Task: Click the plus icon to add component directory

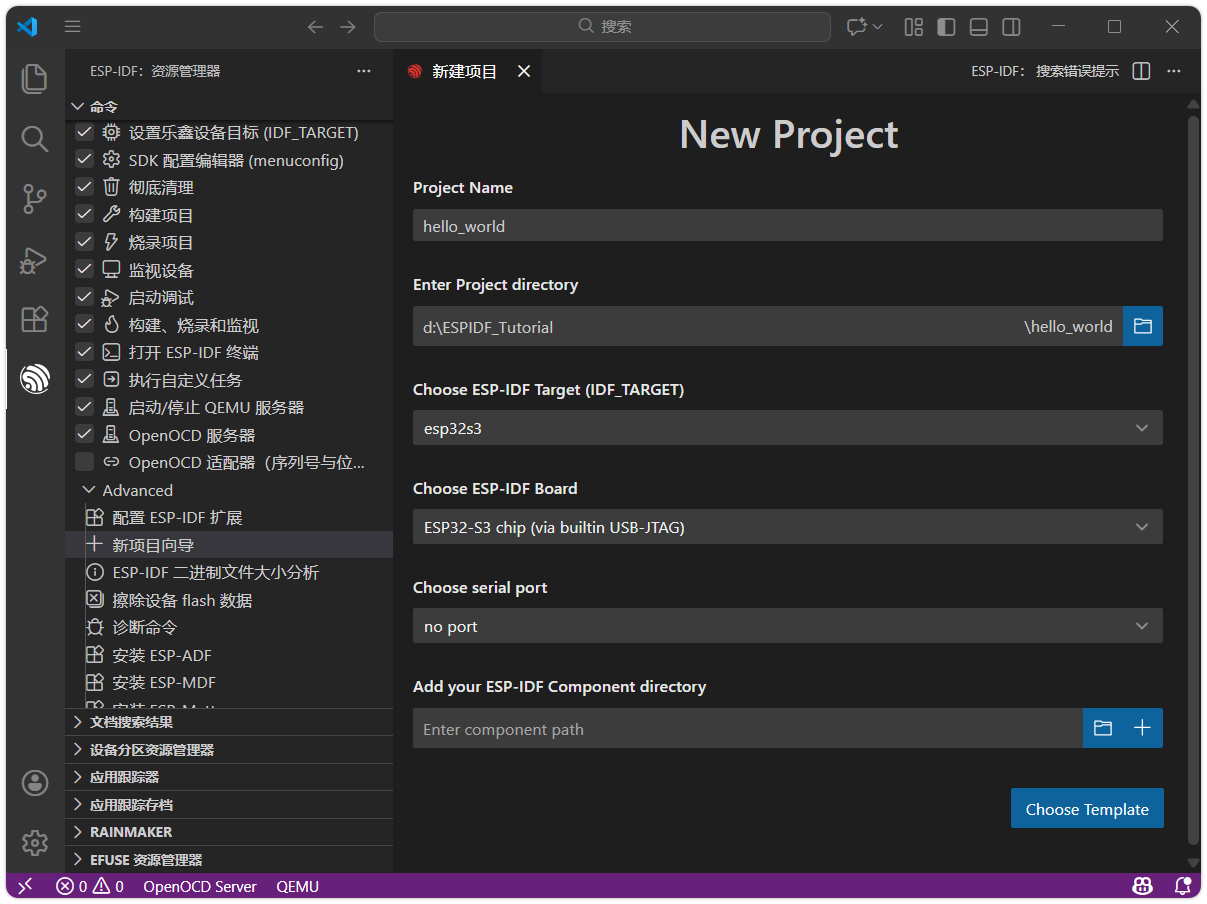Action: click(1142, 728)
